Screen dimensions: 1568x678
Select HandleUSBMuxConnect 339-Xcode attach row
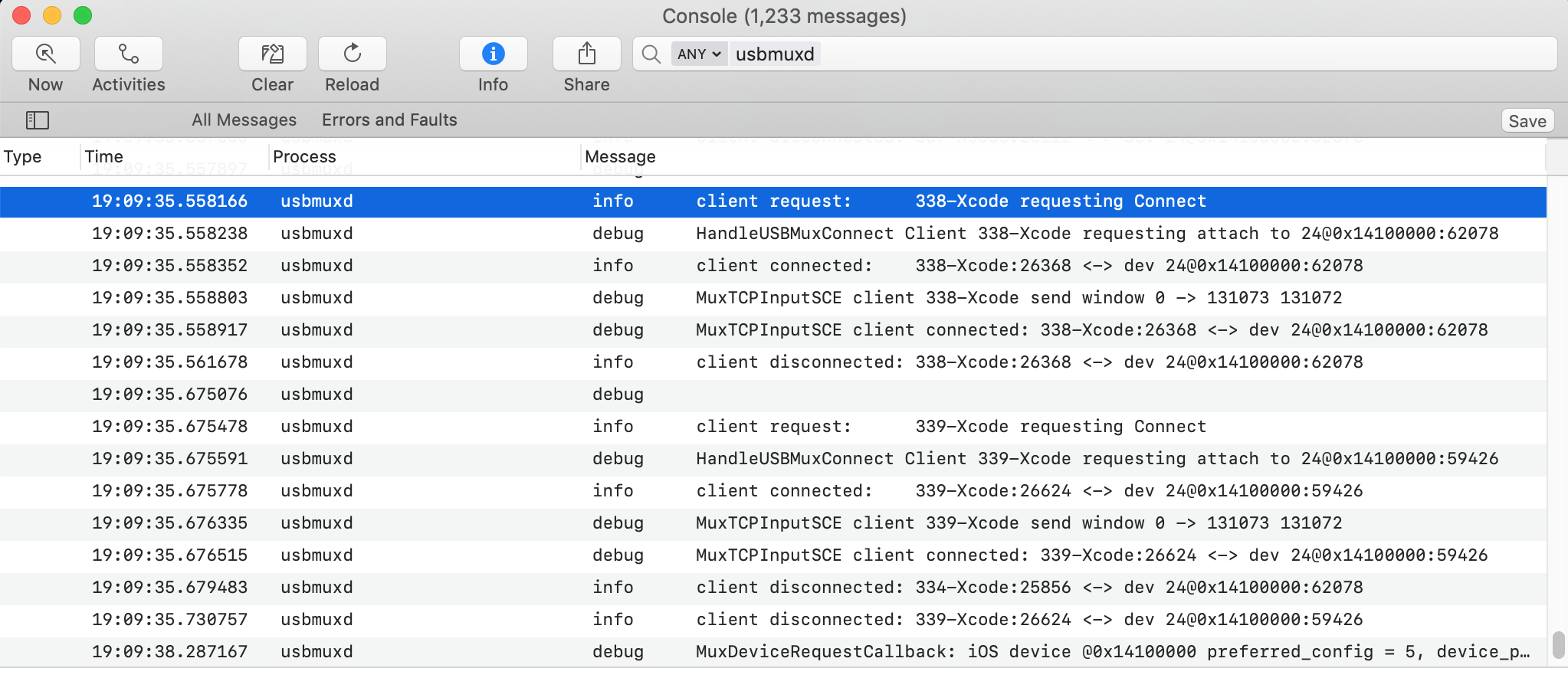pos(773,459)
